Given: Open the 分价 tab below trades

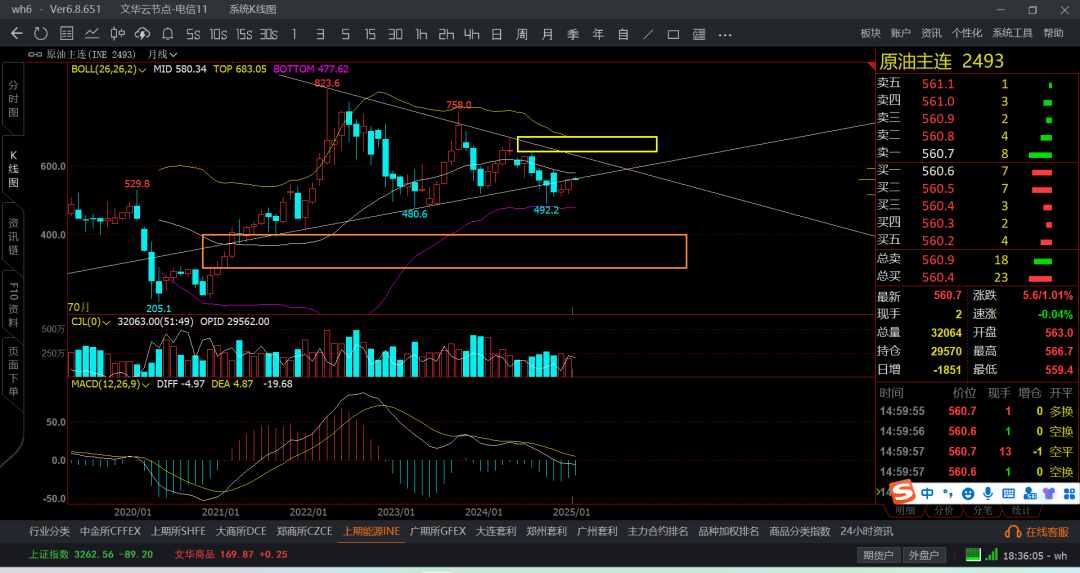Looking at the screenshot, I should tap(944, 510).
